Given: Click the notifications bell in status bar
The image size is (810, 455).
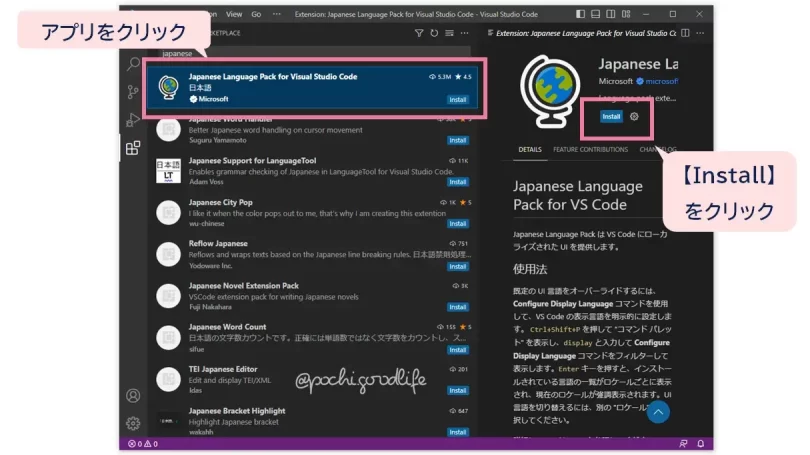Looking at the screenshot, I should click(701, 443).
